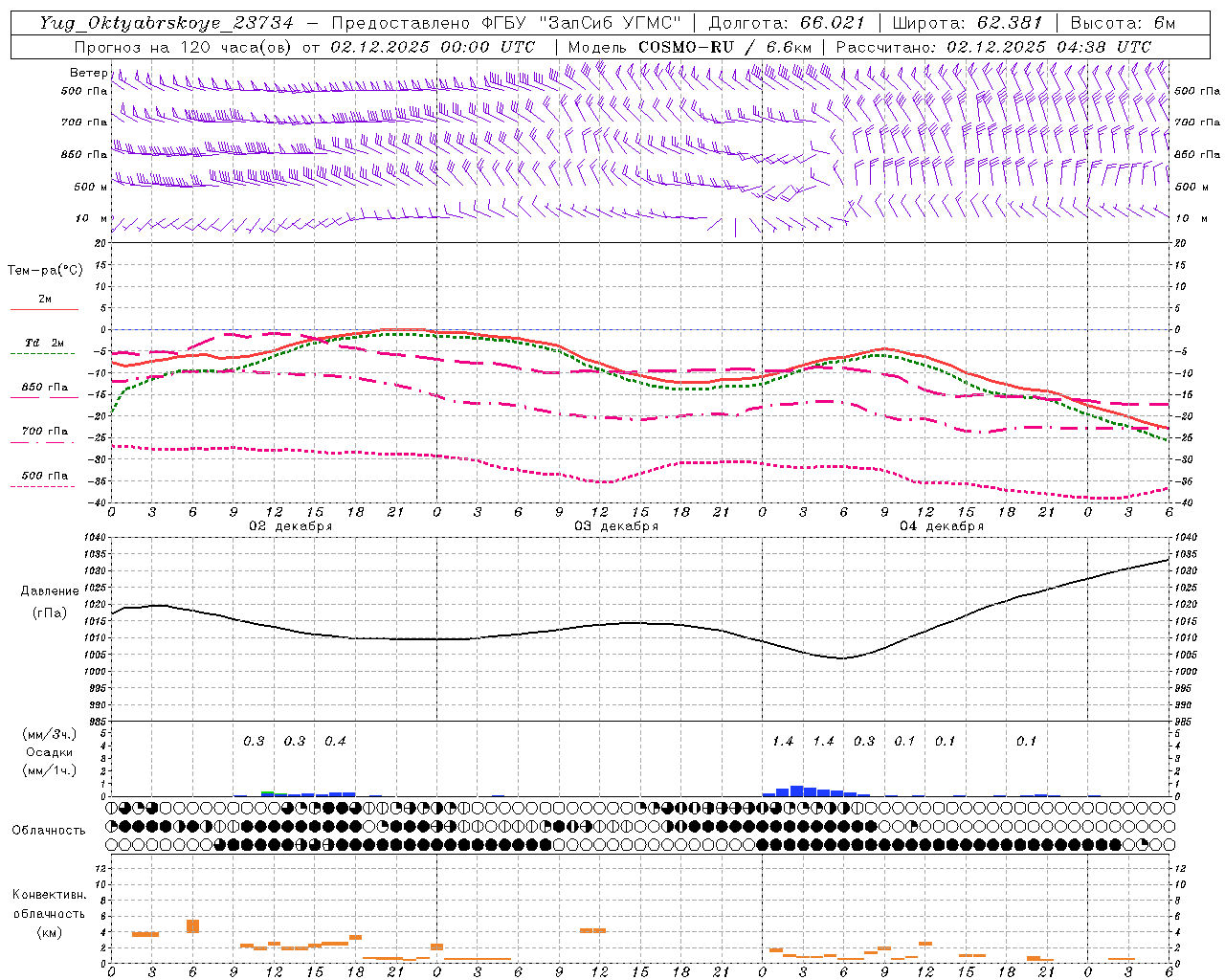The height and width of the screenshot is (980, 1225).
Task: Click the computed time Рассчитано: 02.12.2025 04:38 UTC
Action: [x=993, y=47]
